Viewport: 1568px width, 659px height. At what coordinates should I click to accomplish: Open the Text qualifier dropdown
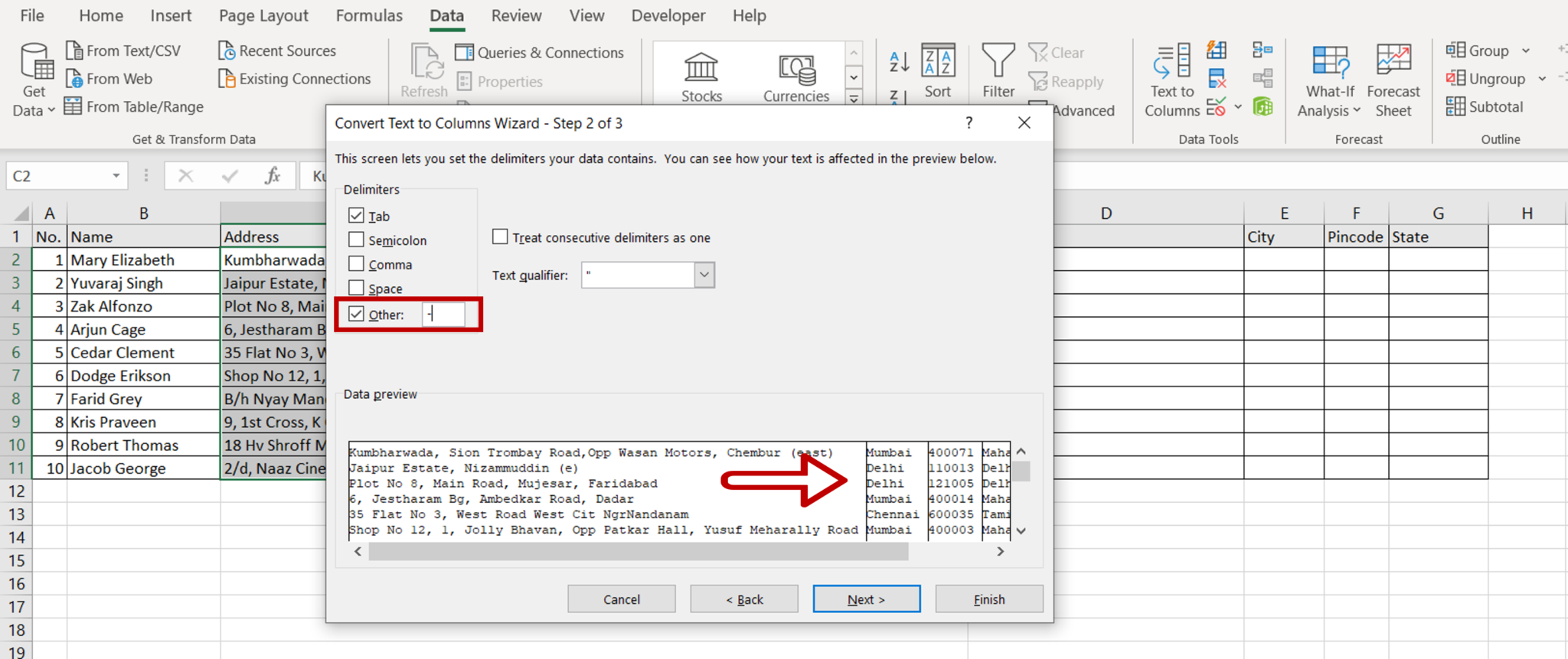(704, 275)
